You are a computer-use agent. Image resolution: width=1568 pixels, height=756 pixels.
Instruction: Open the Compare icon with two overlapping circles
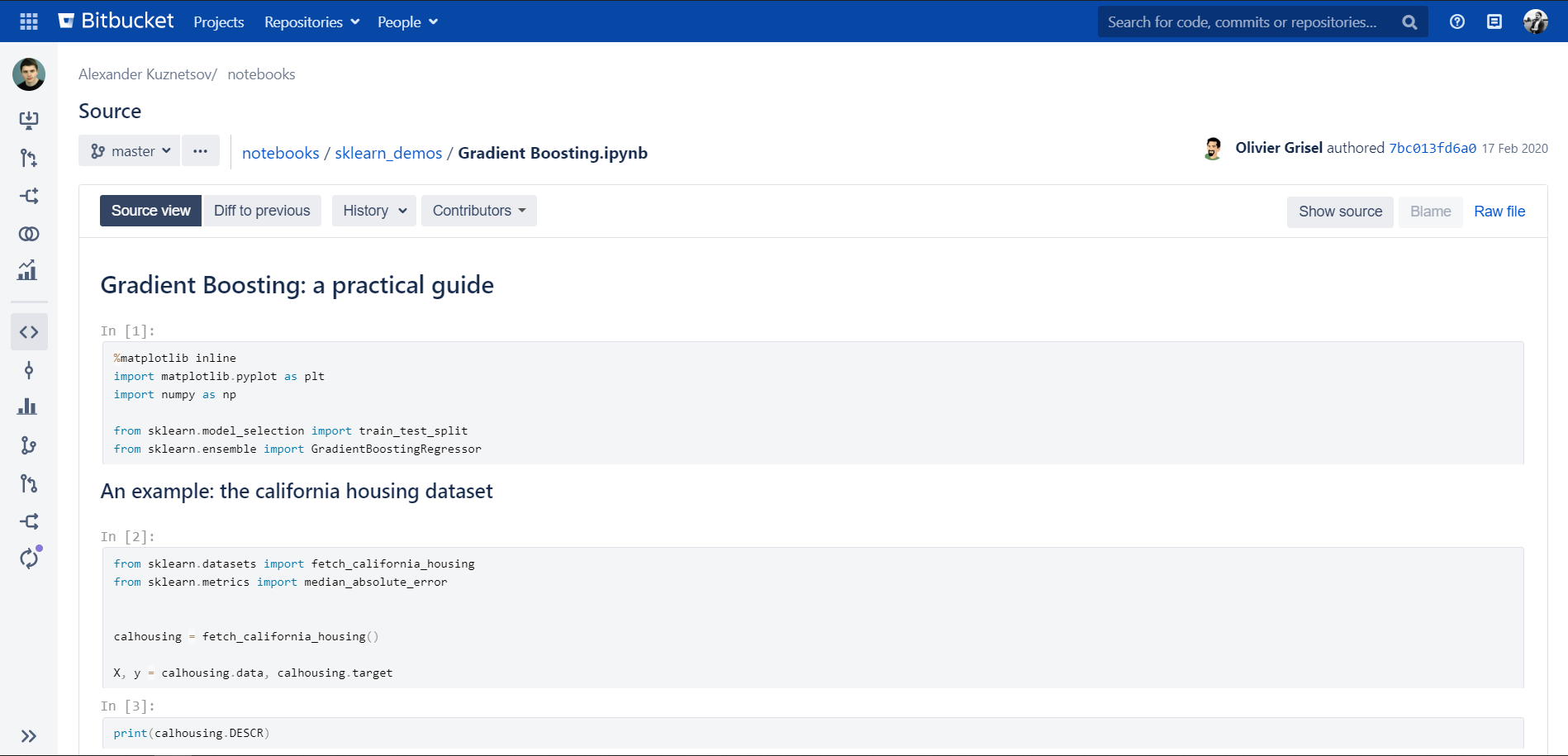[x=29, y=234]
